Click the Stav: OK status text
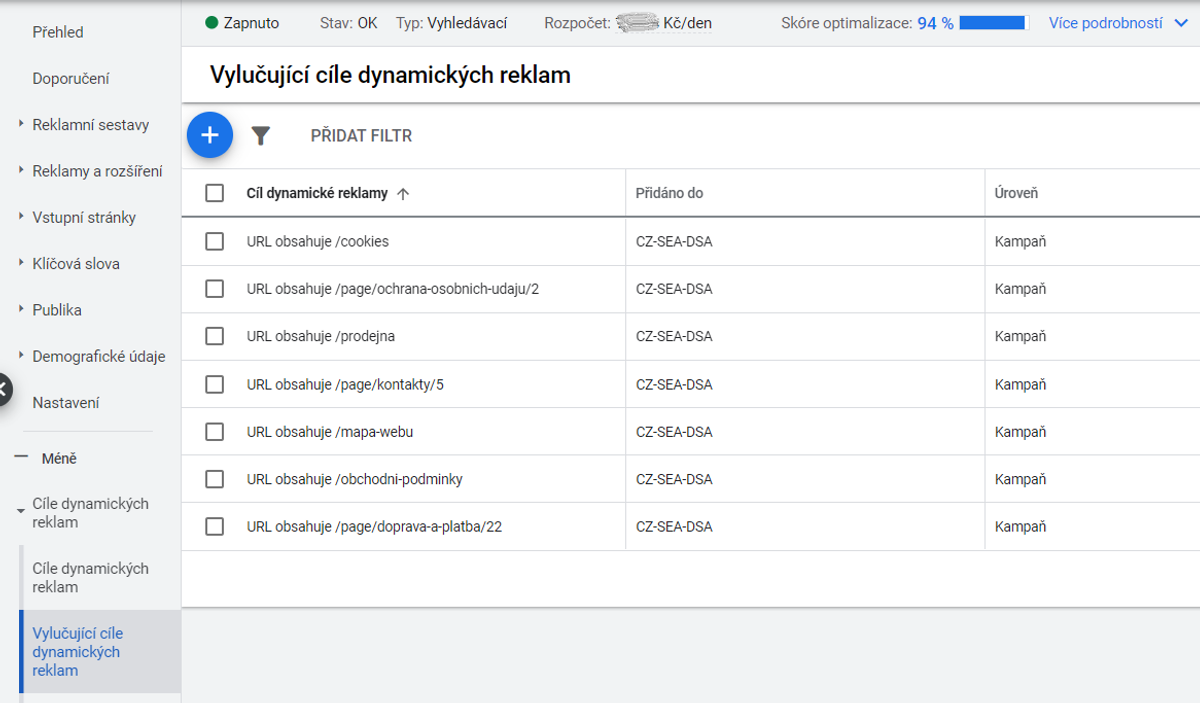1200x703 pixels. [349, 23]
